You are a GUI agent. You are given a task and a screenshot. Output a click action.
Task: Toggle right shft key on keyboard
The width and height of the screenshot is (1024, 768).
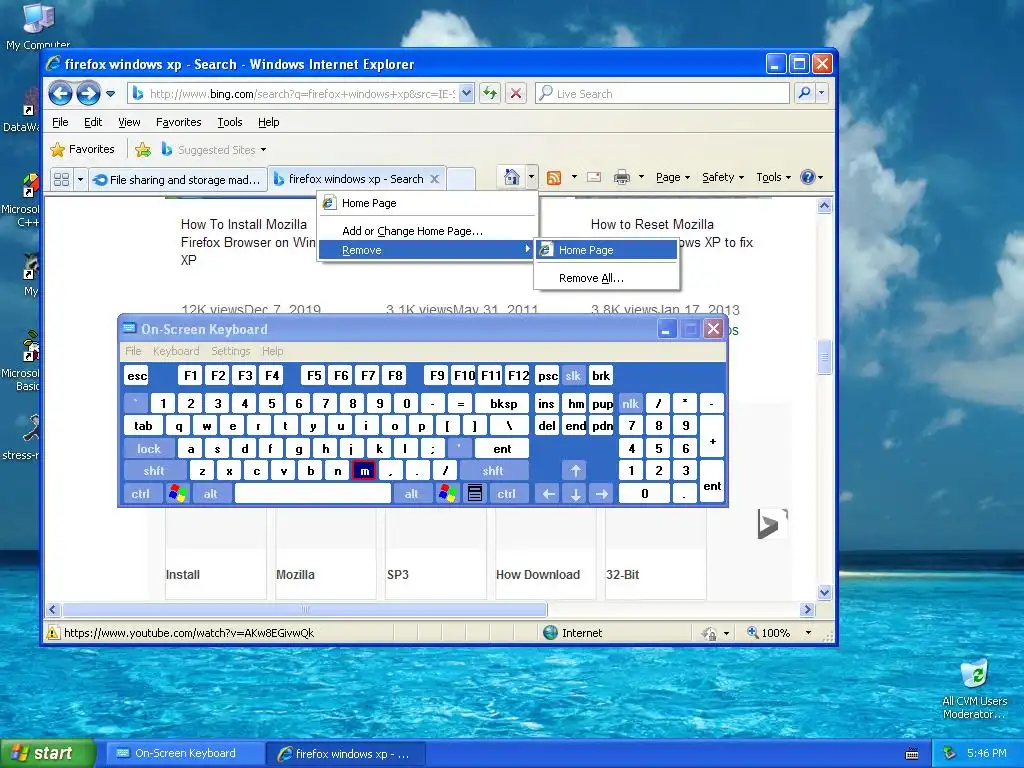[493, 470]
